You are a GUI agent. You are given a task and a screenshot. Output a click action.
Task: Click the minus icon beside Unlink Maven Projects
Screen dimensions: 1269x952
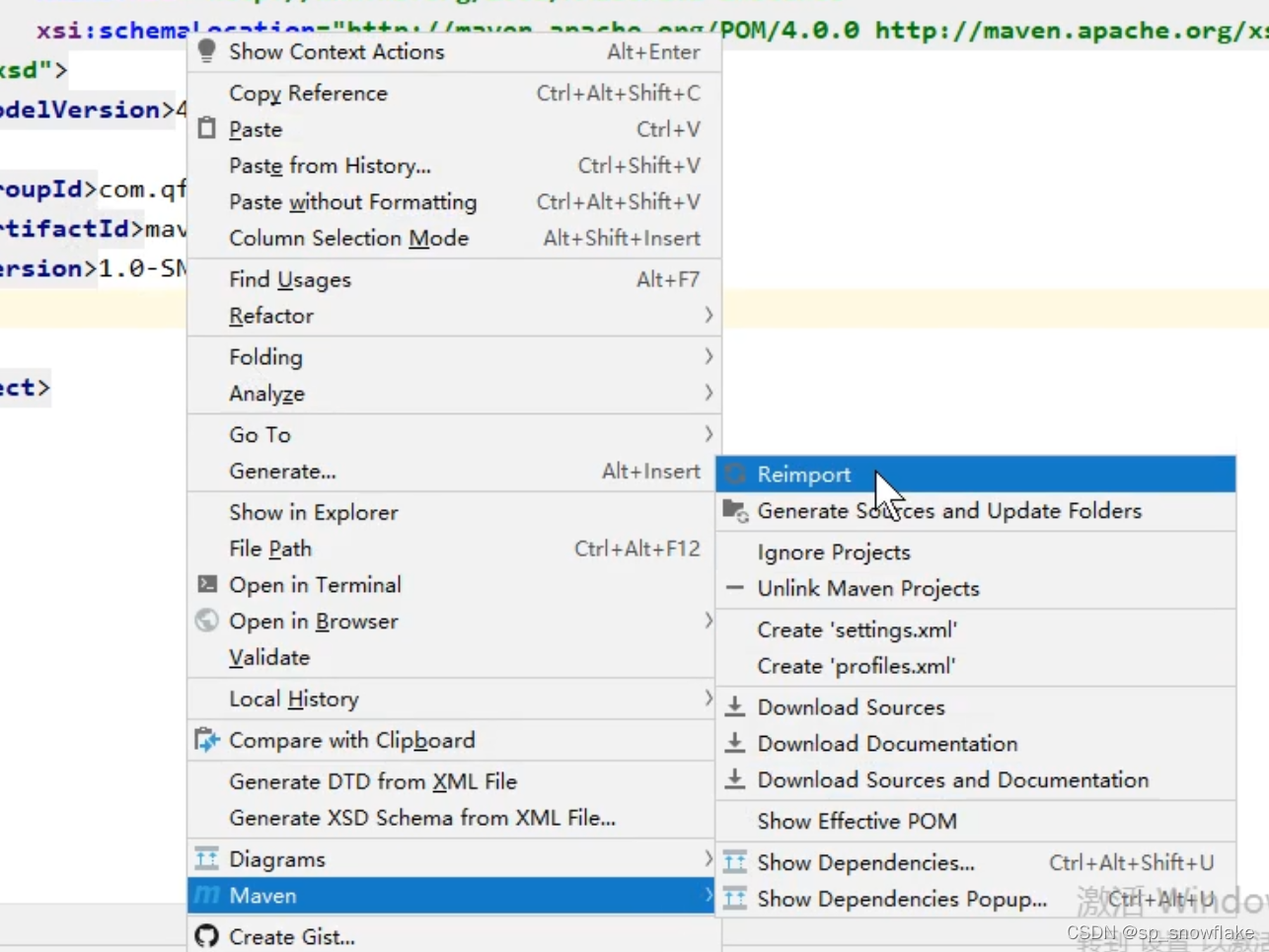[735, 588]
